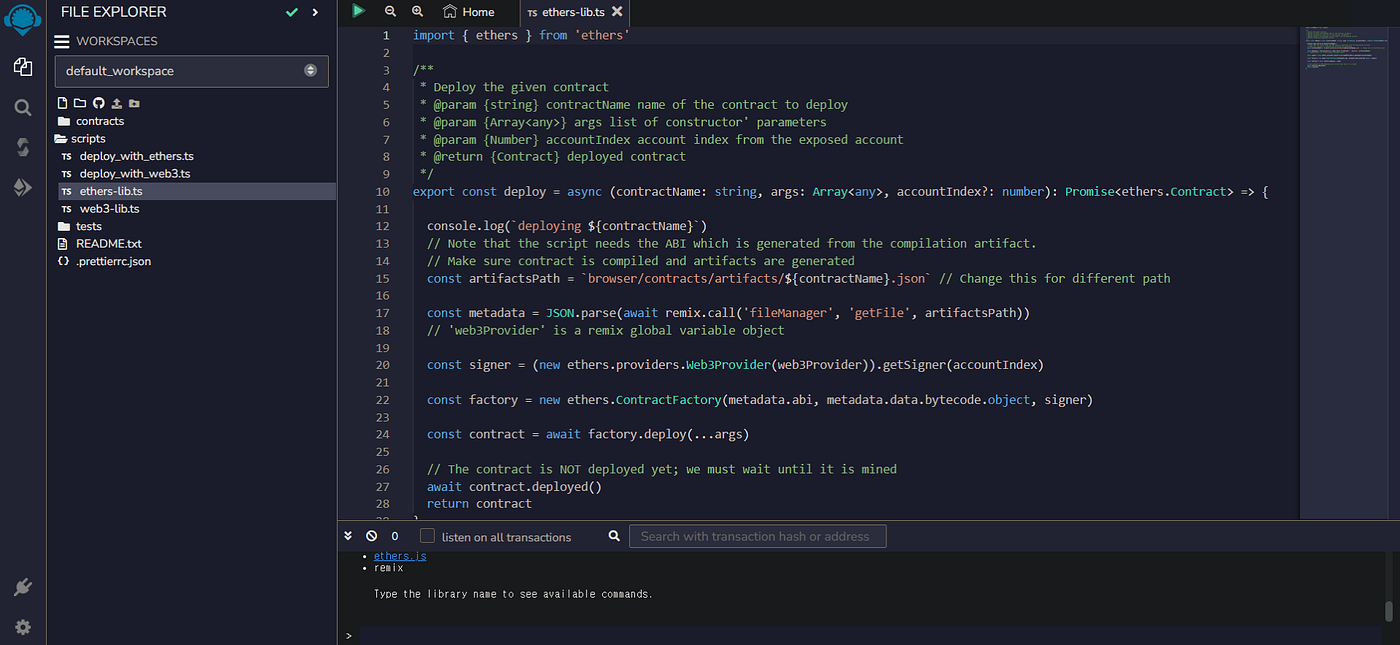Click the WORKSPACES label
The image size is (1400, 645).
(117, 41)
